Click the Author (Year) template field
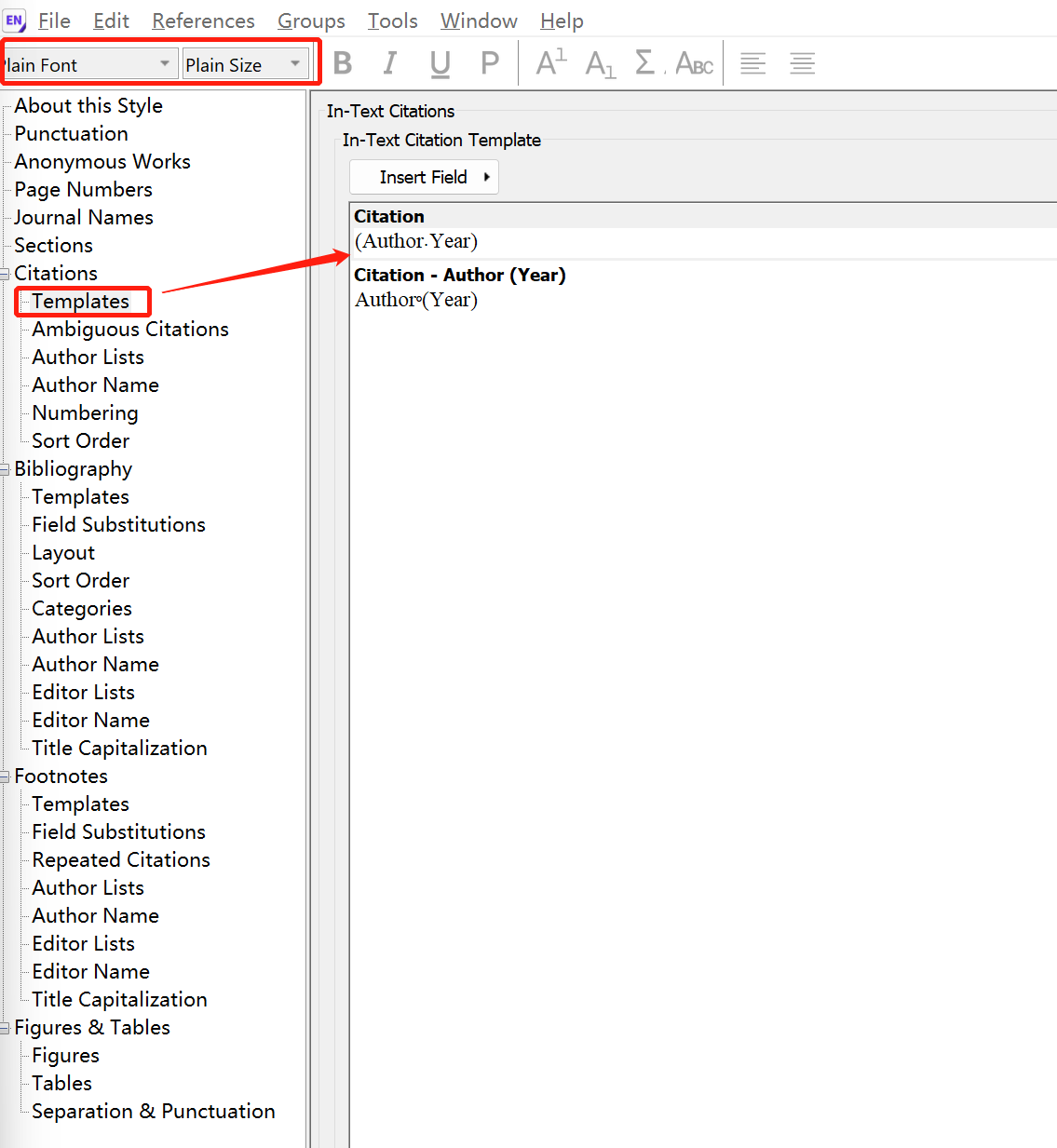Screen dimensions: 1057x1148 pos(416,300)
